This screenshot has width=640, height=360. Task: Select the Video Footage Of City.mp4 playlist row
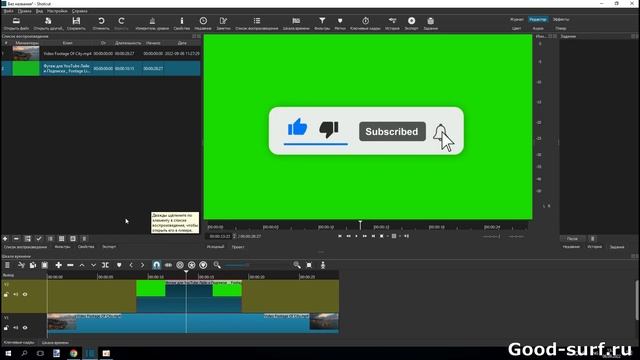click(x=101, y=53)
